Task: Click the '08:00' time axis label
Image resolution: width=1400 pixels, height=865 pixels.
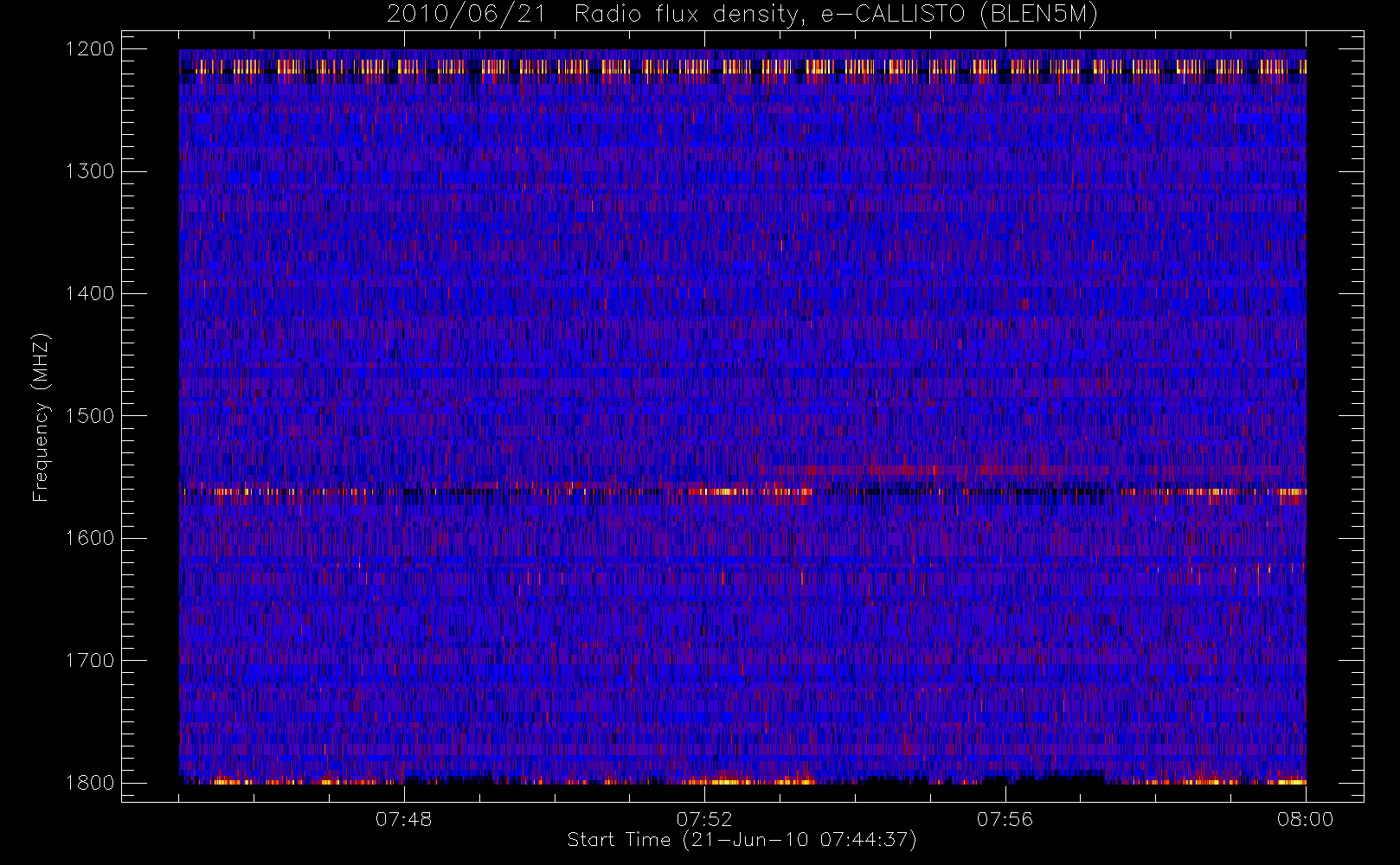Action: point(1306,819)
